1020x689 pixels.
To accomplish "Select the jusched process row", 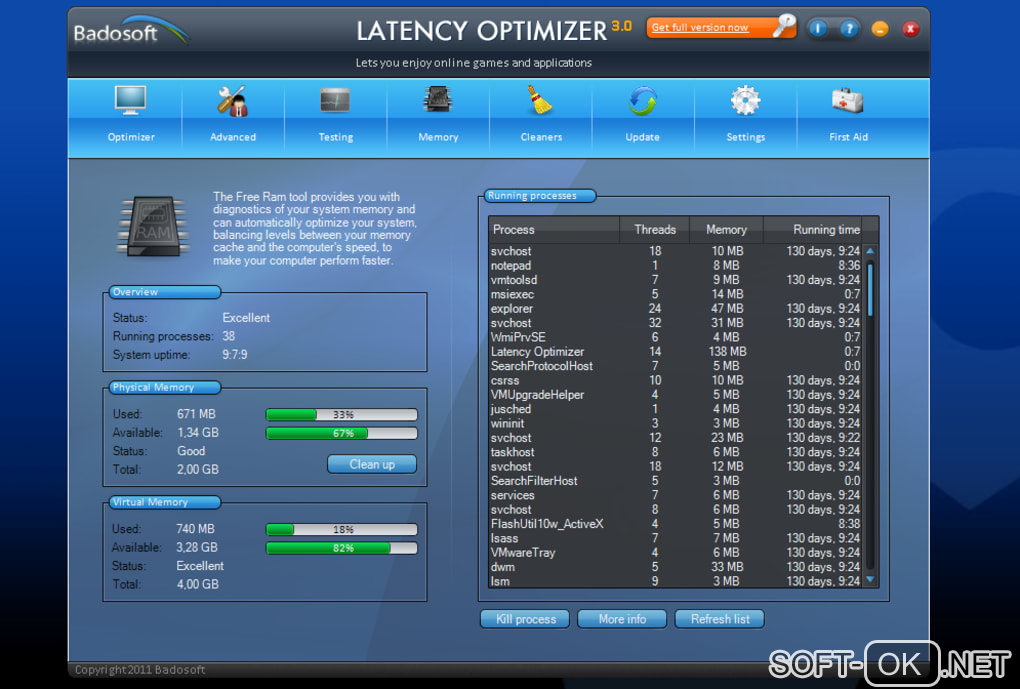I will coord(675,409).
